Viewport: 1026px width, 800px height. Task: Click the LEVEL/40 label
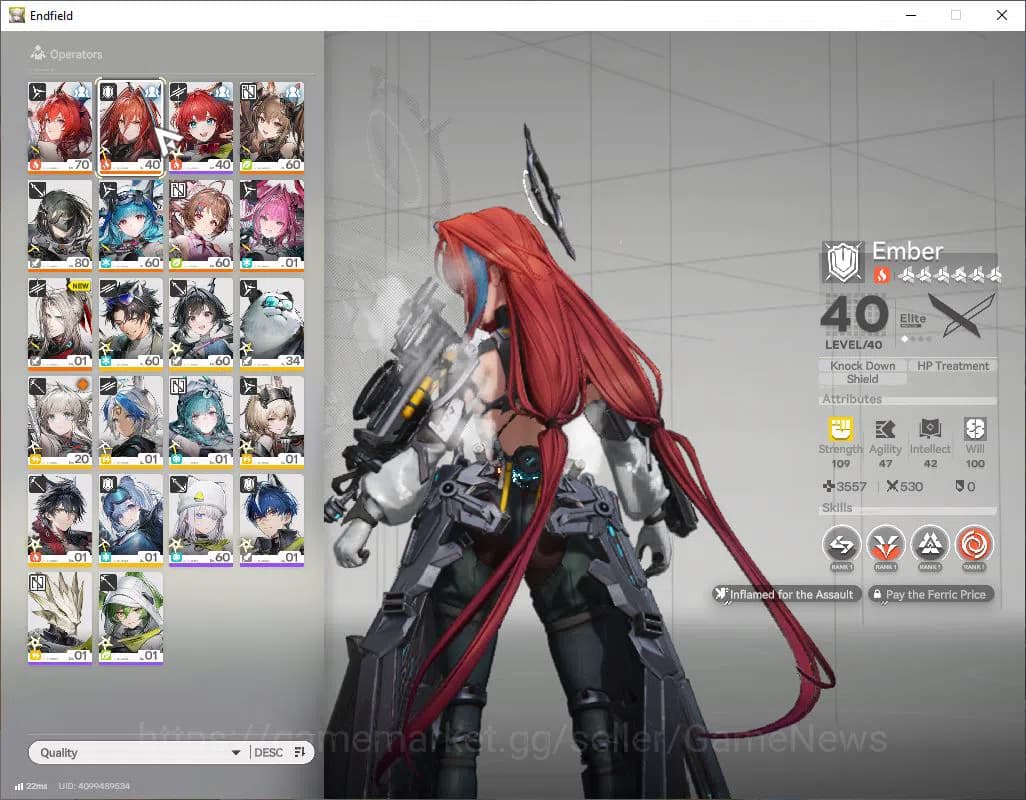(x=853, y=345)
